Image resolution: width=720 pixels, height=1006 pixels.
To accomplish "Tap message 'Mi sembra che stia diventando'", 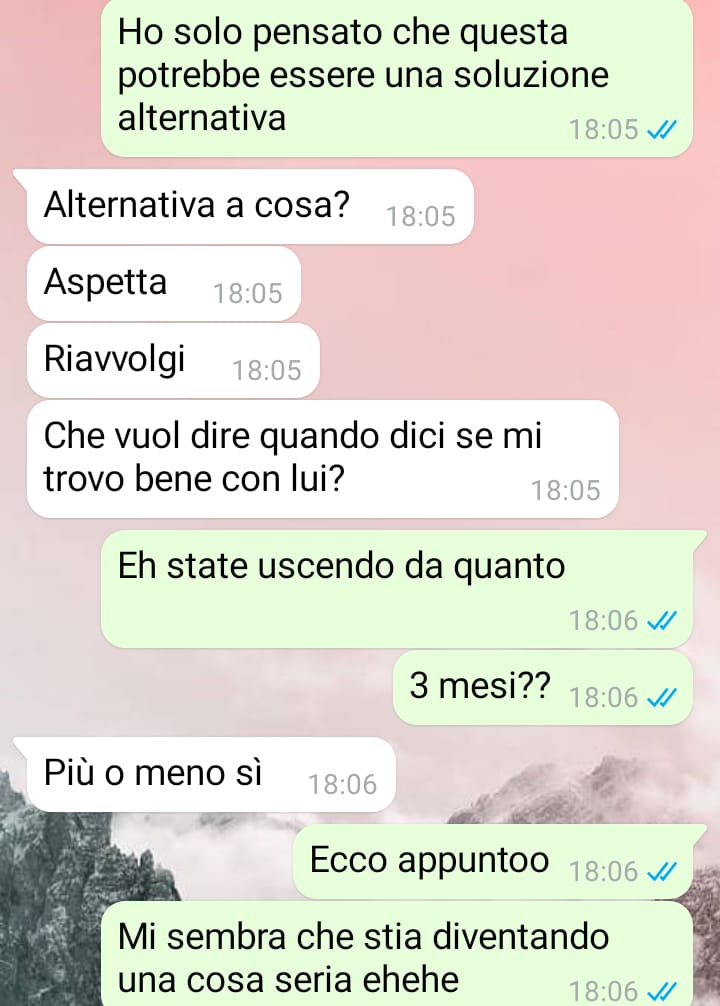I will click(x=397, y=954).
